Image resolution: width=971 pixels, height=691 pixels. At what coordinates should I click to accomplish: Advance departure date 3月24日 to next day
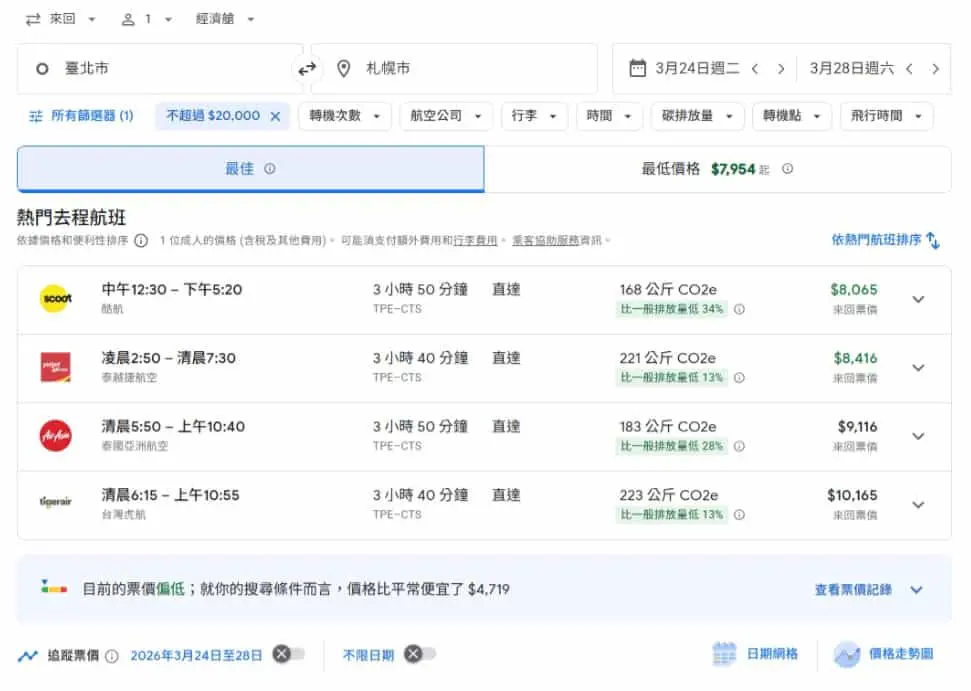[x=781, y=69]
